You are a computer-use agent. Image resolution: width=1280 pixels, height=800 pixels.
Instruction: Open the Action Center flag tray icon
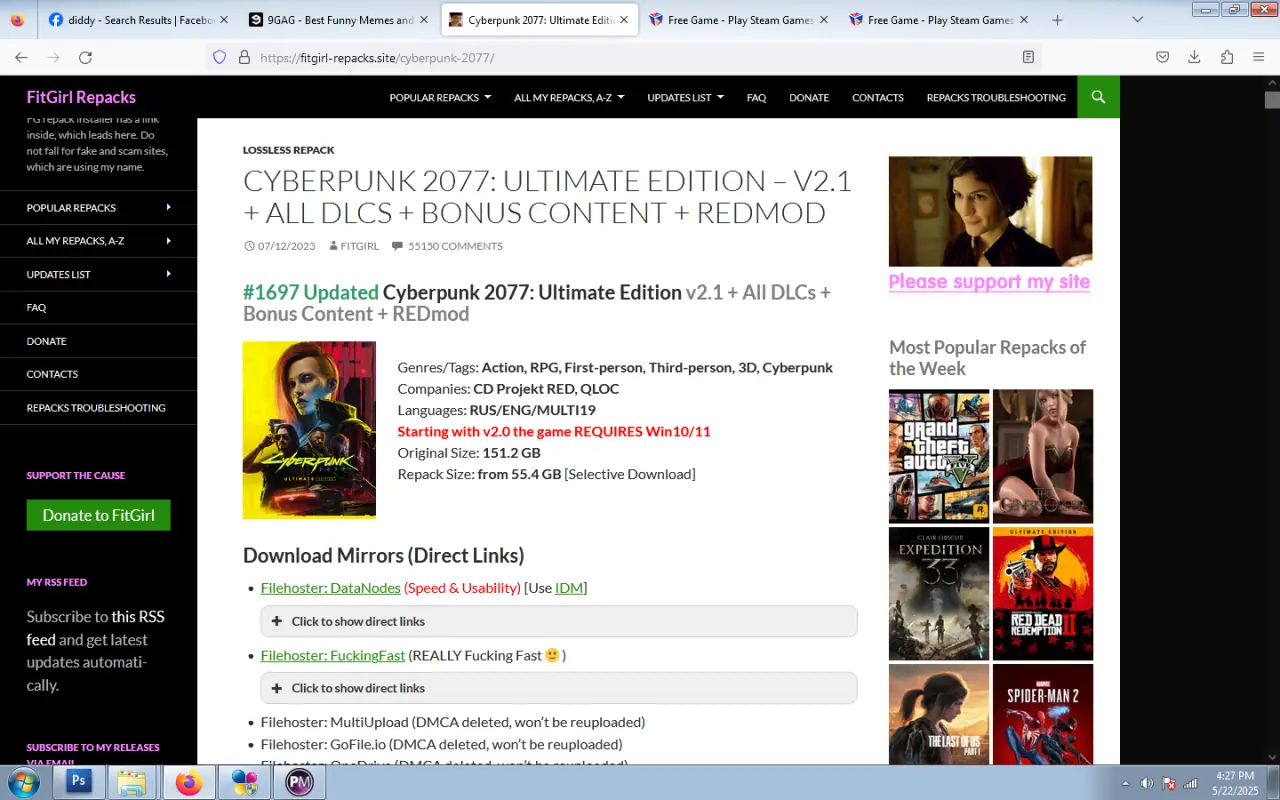[x=1168, y=783]
